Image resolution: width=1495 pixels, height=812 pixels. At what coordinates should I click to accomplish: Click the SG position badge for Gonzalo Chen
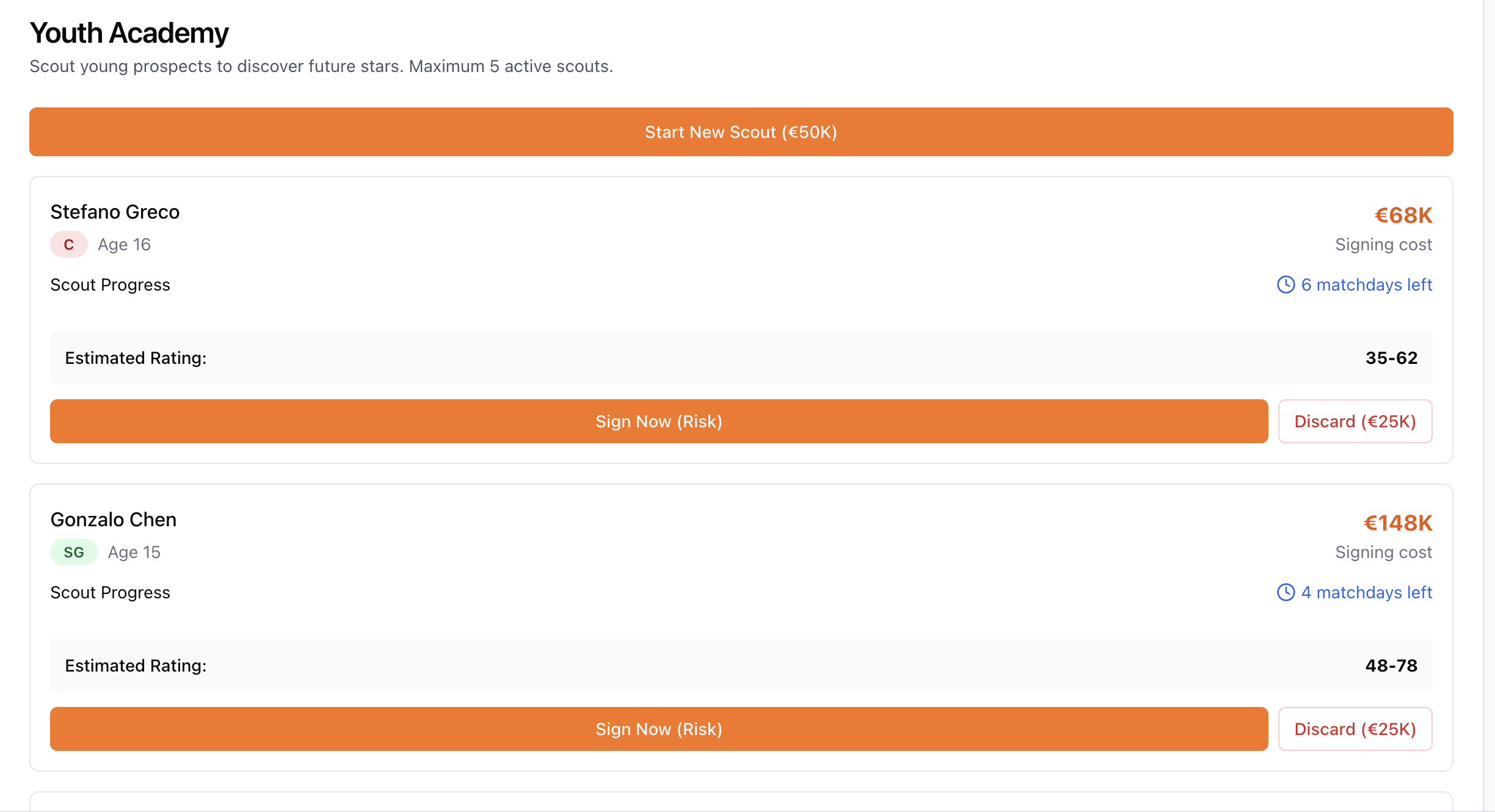(x=73, y=553)
